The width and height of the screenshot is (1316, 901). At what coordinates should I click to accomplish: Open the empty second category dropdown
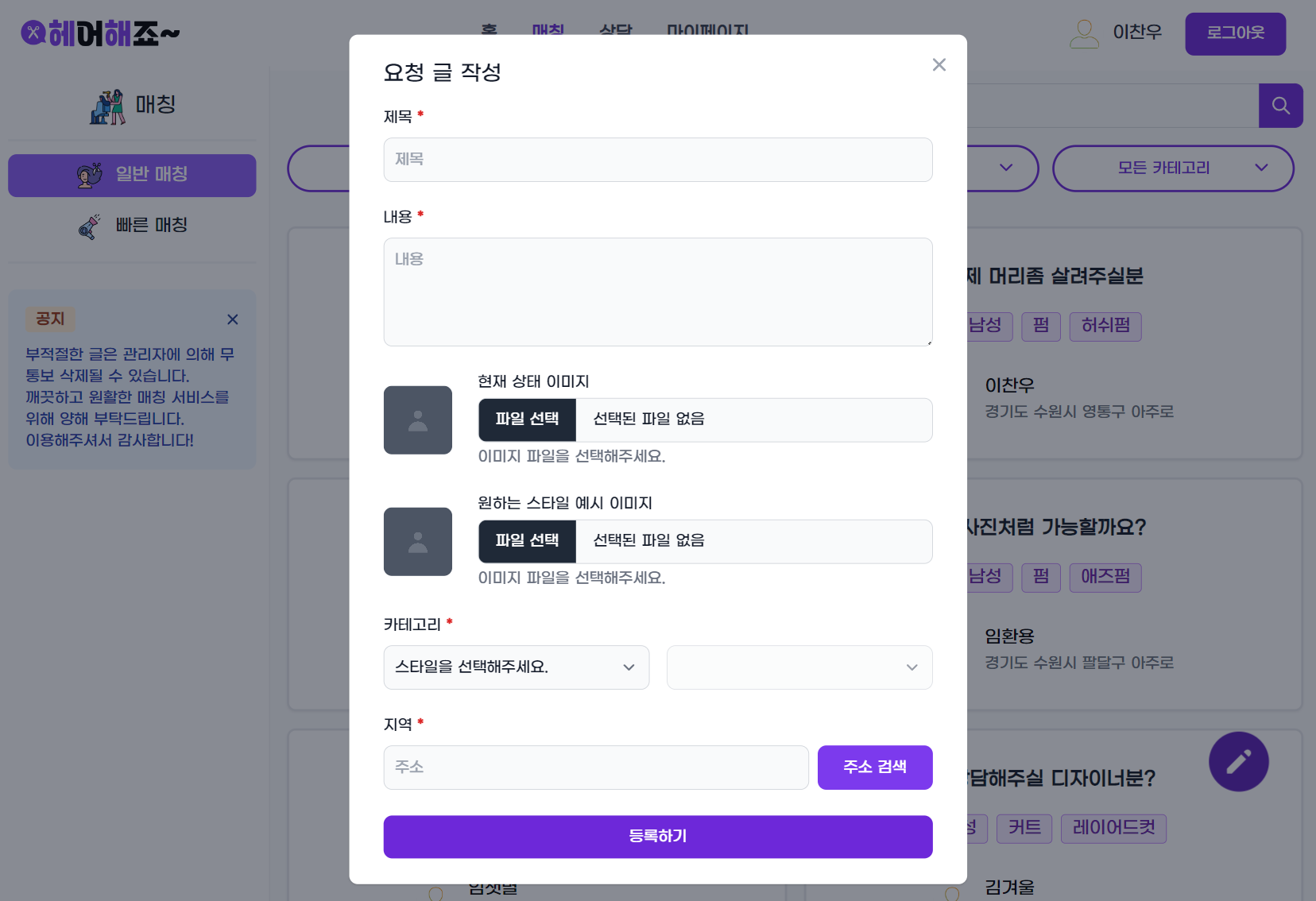799,667
